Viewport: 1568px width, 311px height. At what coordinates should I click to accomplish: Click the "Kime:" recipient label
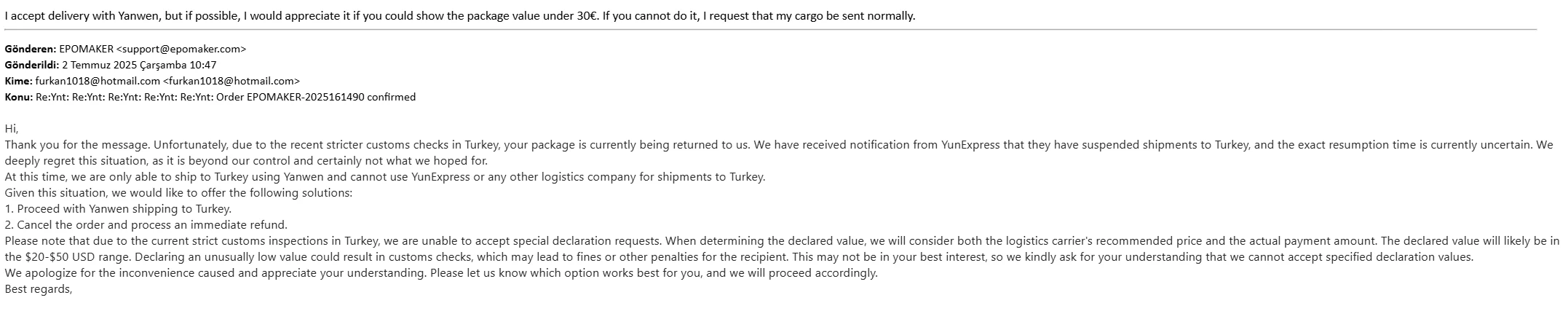(18, 81)
